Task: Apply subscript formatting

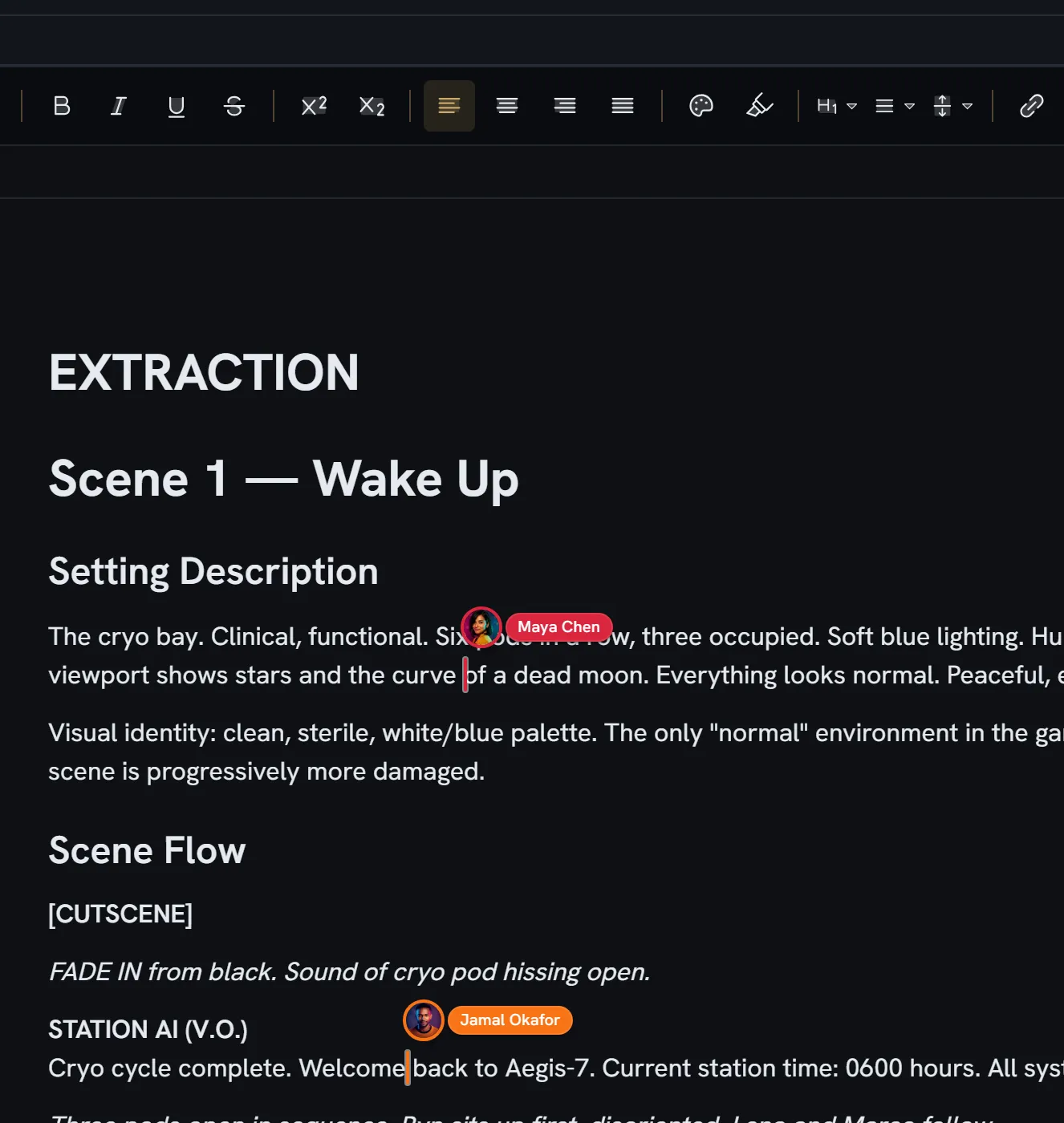Action: [372, 106]
